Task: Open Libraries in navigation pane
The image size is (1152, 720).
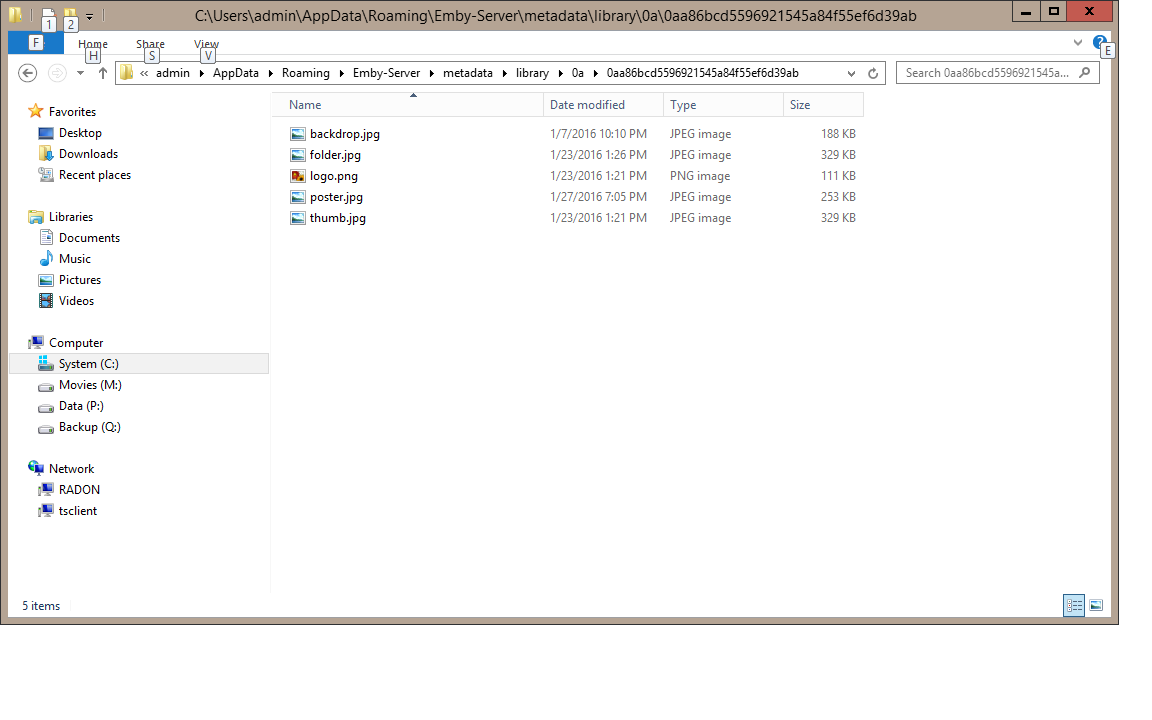Action: (71, 217)
